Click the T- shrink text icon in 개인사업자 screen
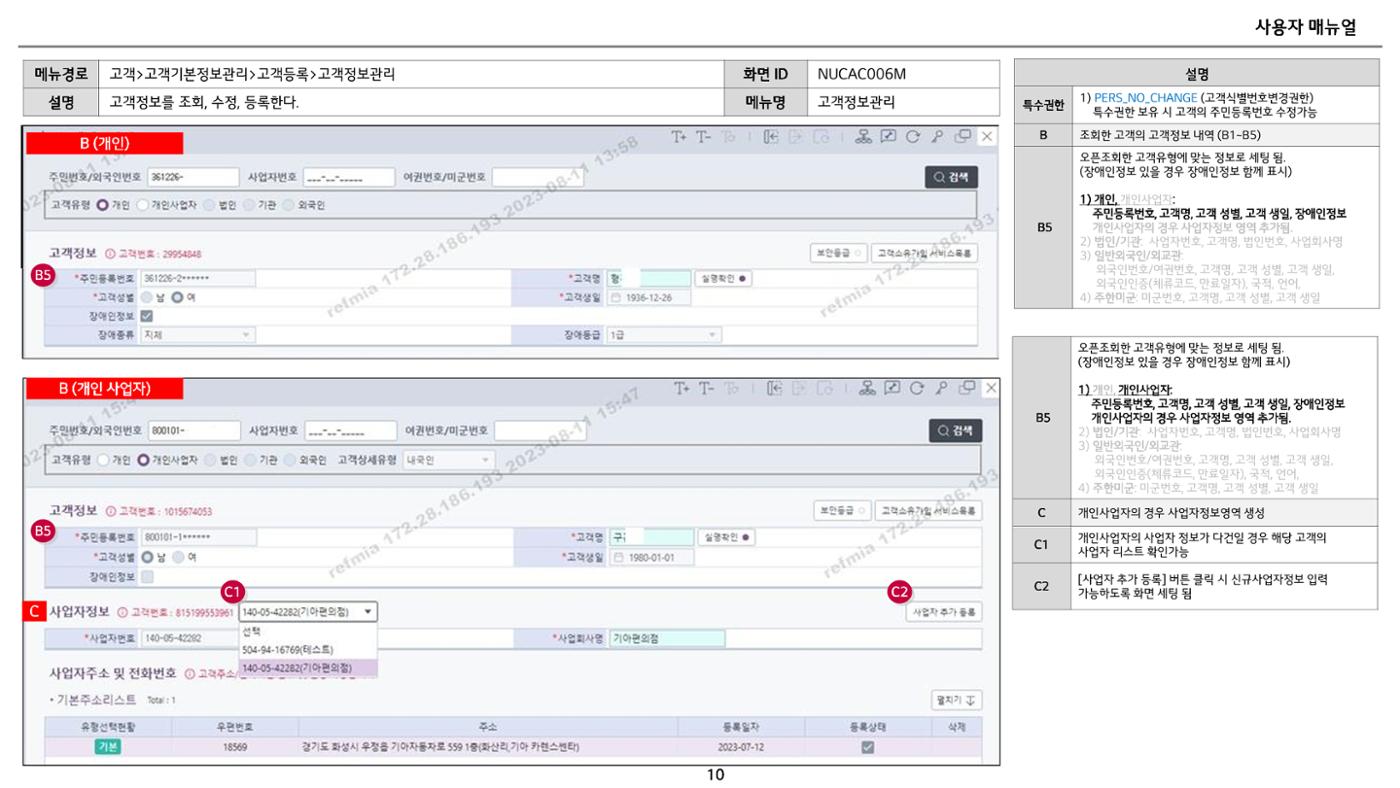 click(x=708, y=387)
